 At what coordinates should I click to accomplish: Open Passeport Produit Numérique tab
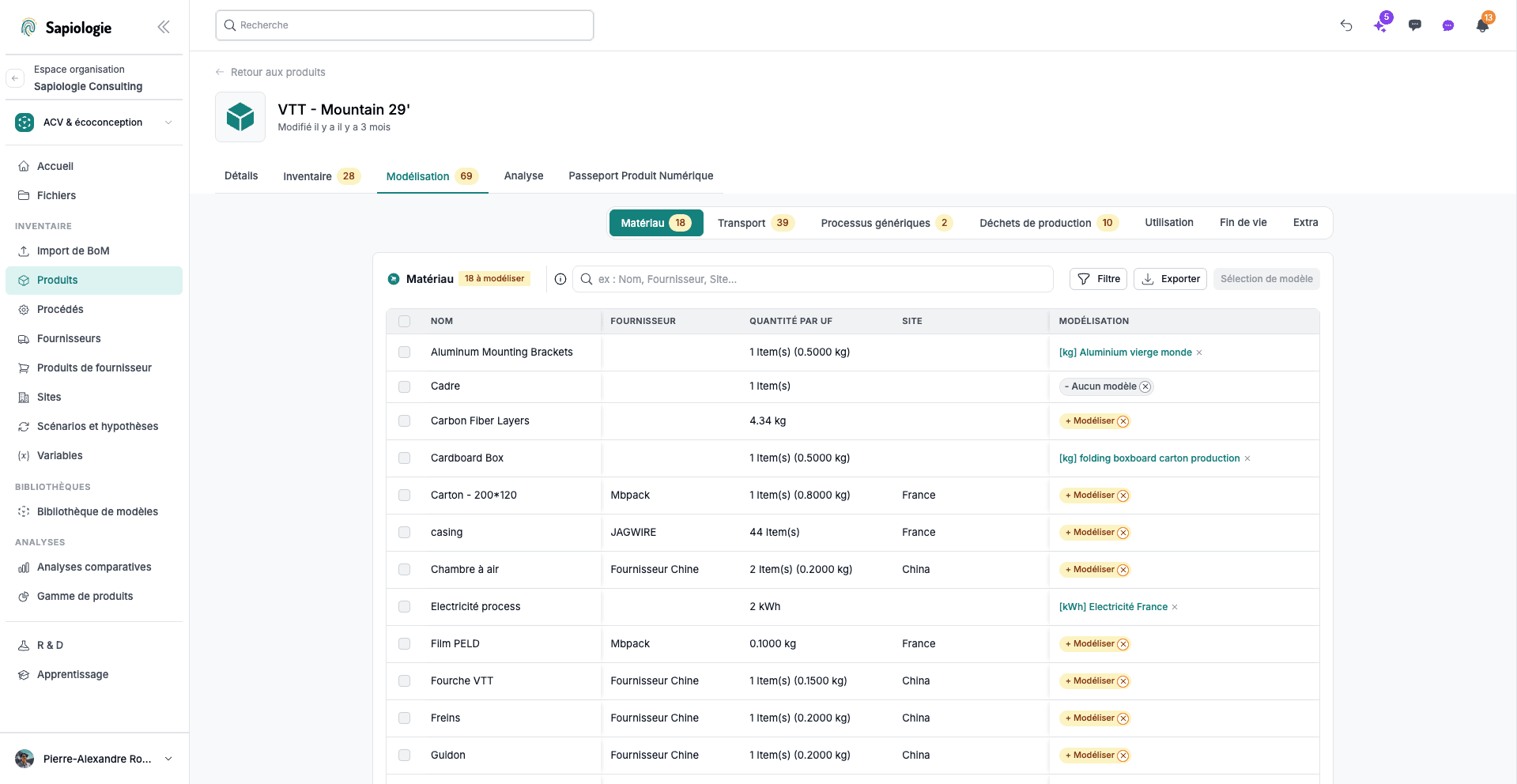tap(641, 175)
